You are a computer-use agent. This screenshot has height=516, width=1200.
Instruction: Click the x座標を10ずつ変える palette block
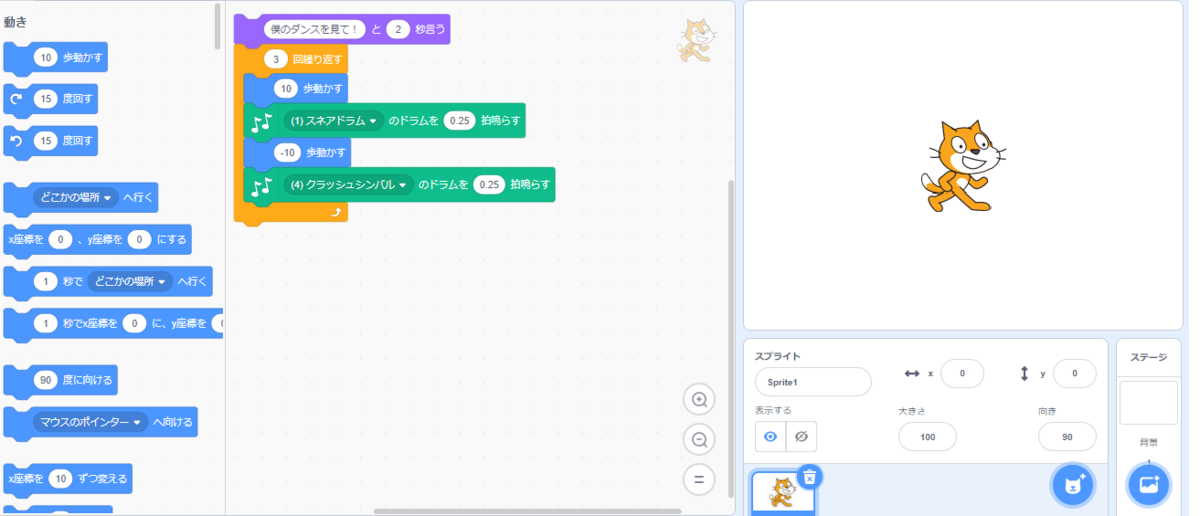pos(68,479)
